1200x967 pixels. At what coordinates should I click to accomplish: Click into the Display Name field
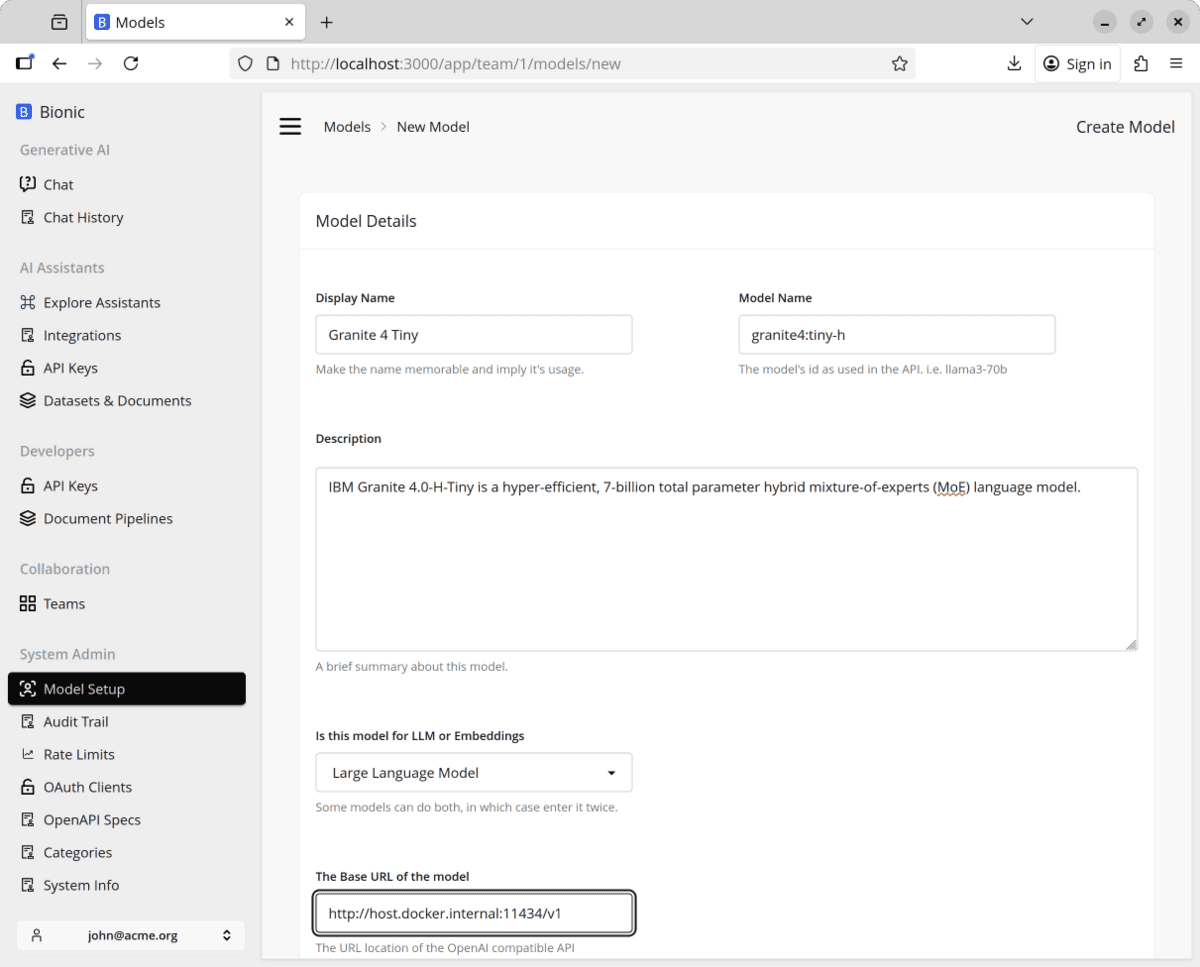474,335
